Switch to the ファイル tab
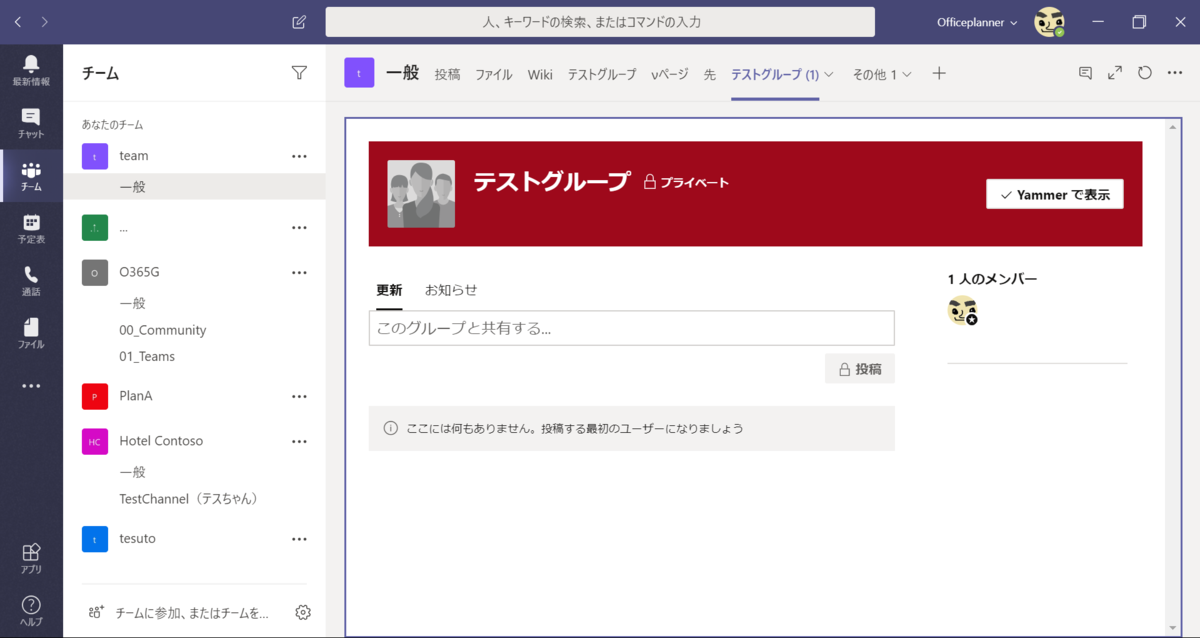1200x638 pixels. point(494,74)
